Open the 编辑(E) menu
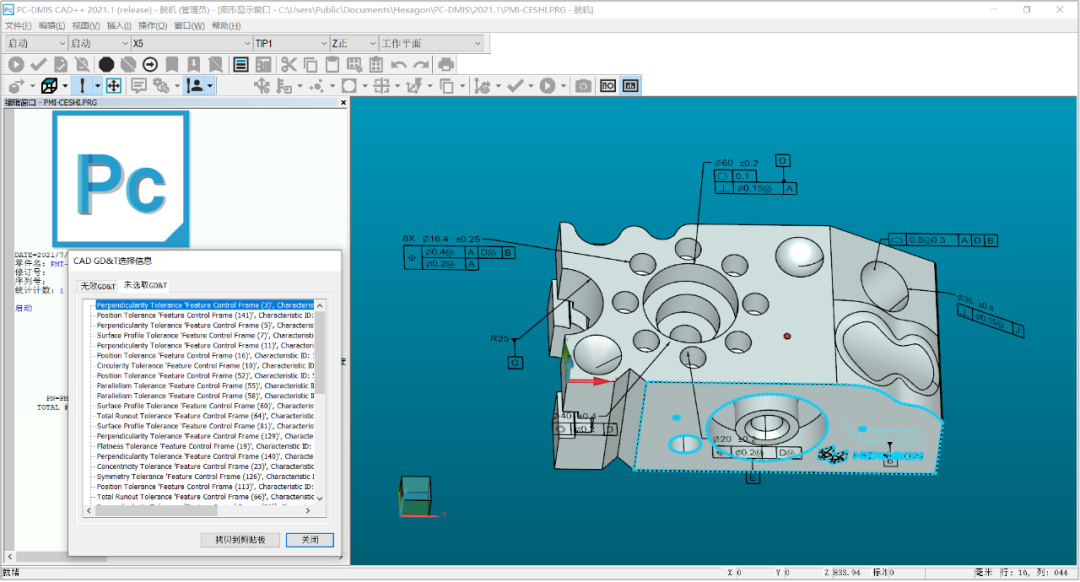This screenshot has height=582, width=1080. [x=52, y=25]
